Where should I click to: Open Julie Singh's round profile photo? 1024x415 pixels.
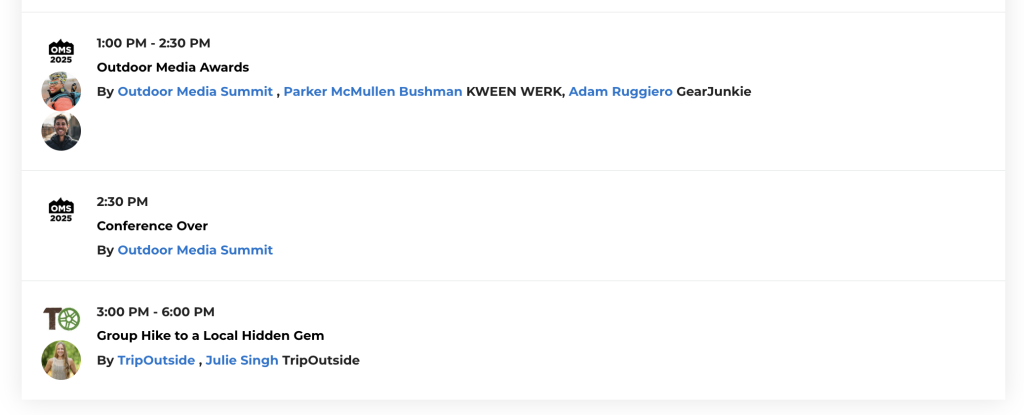[61, 360]
